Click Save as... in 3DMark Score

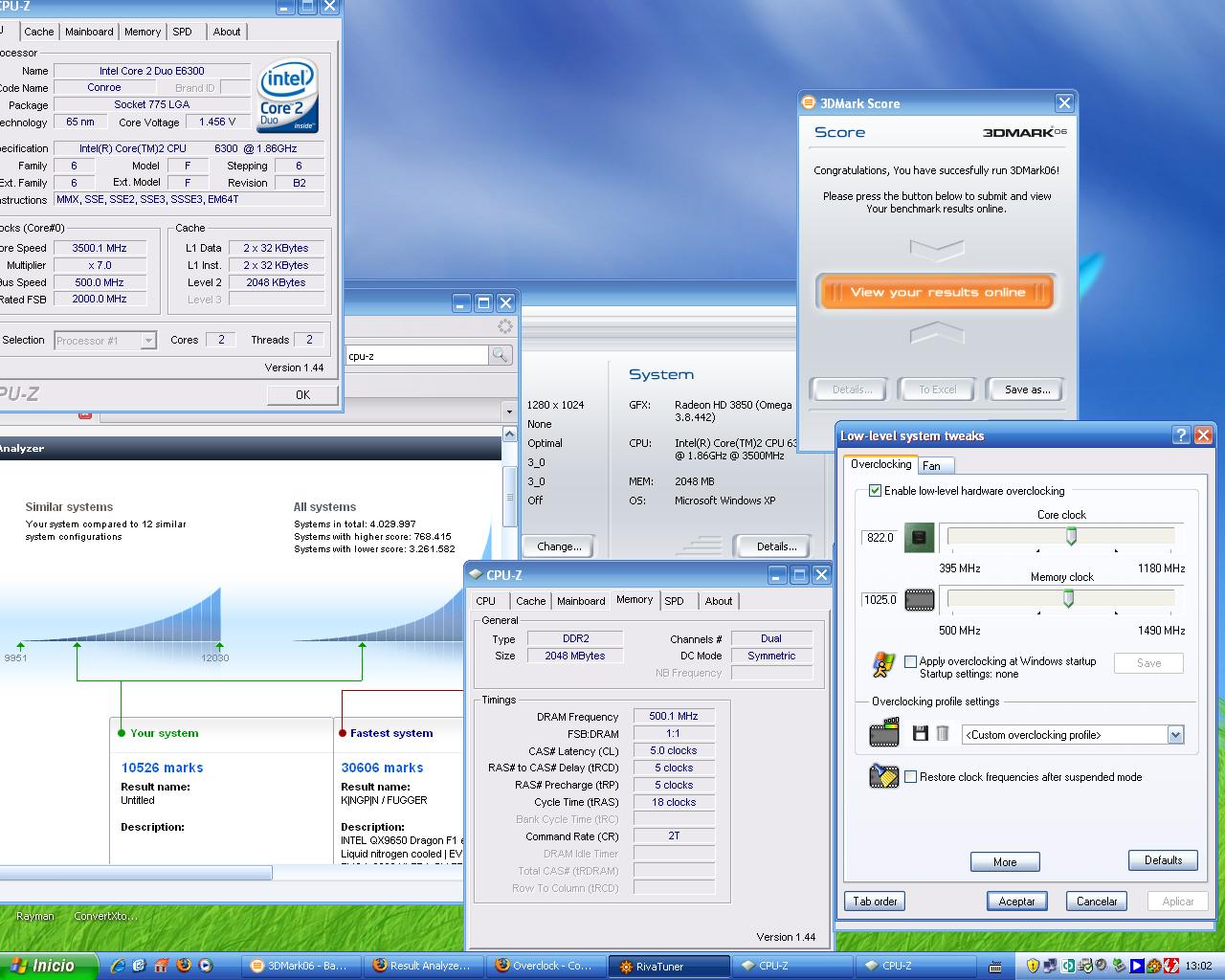point(1027,390)
